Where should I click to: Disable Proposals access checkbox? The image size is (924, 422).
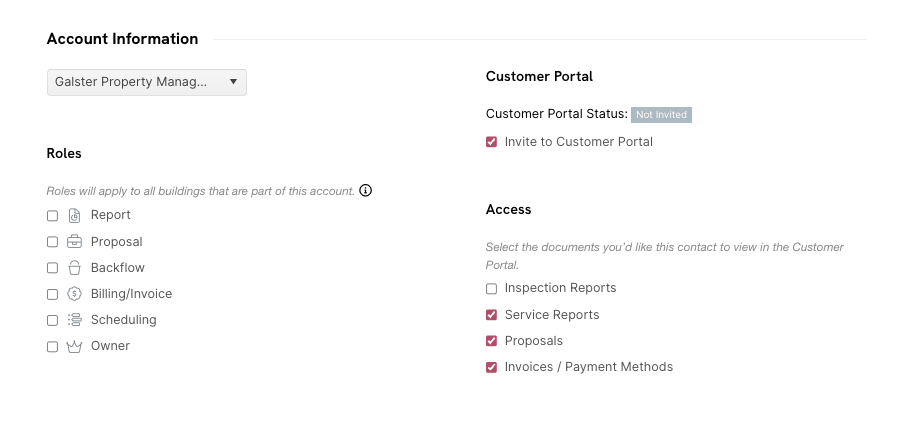click(491, 341)
